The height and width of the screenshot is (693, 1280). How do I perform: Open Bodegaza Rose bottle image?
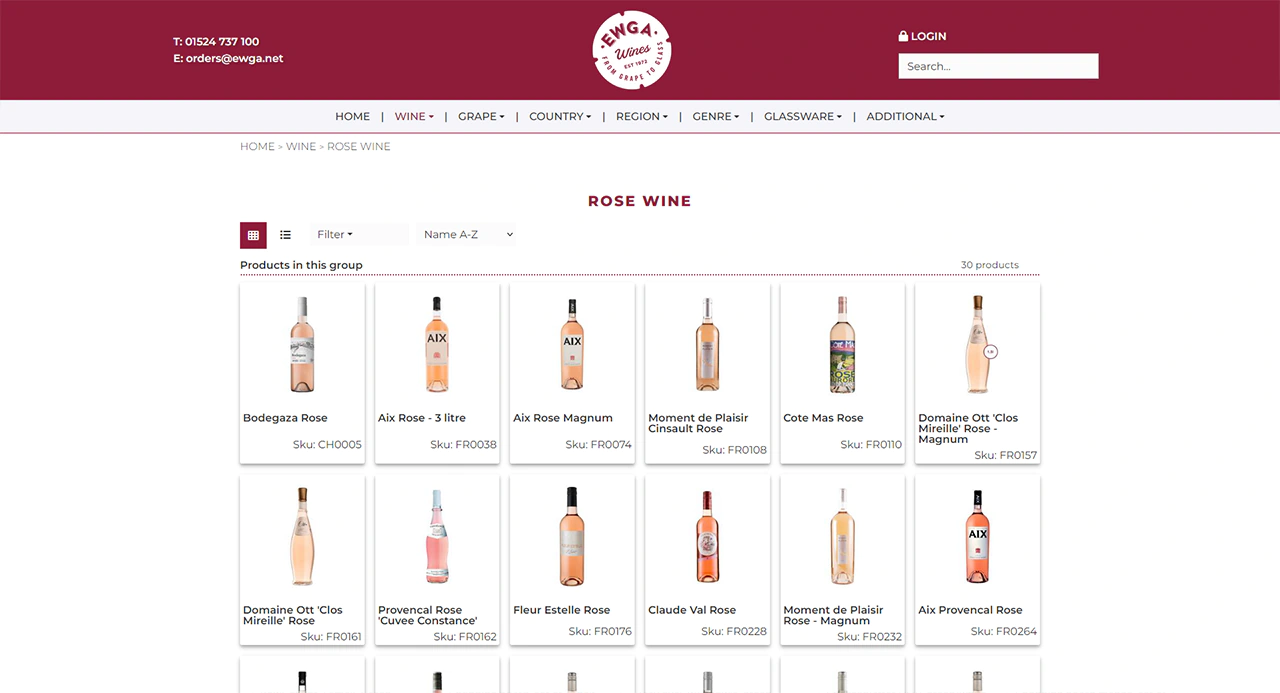(302, 345)
